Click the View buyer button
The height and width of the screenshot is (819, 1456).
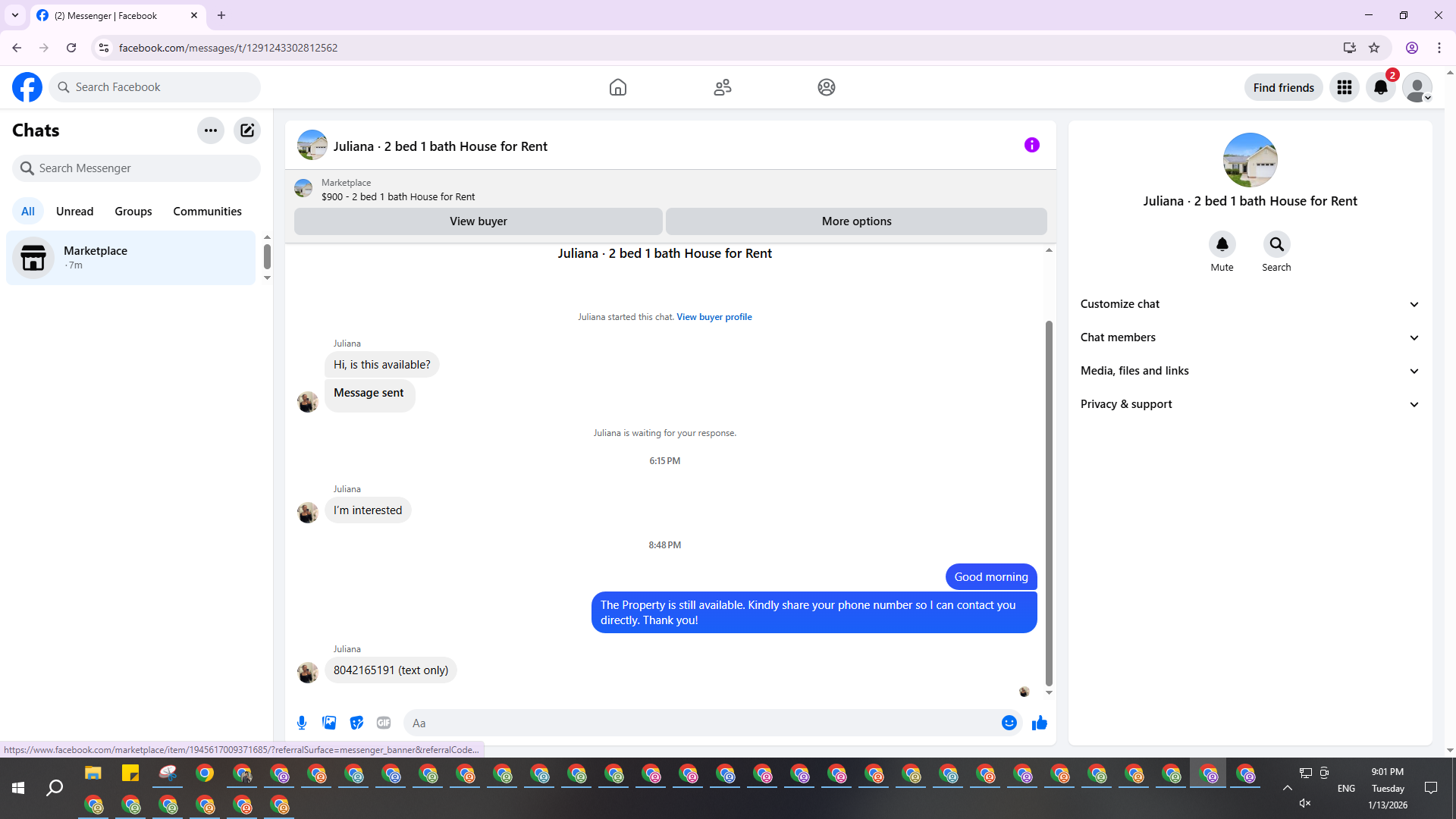pos(478,221)
